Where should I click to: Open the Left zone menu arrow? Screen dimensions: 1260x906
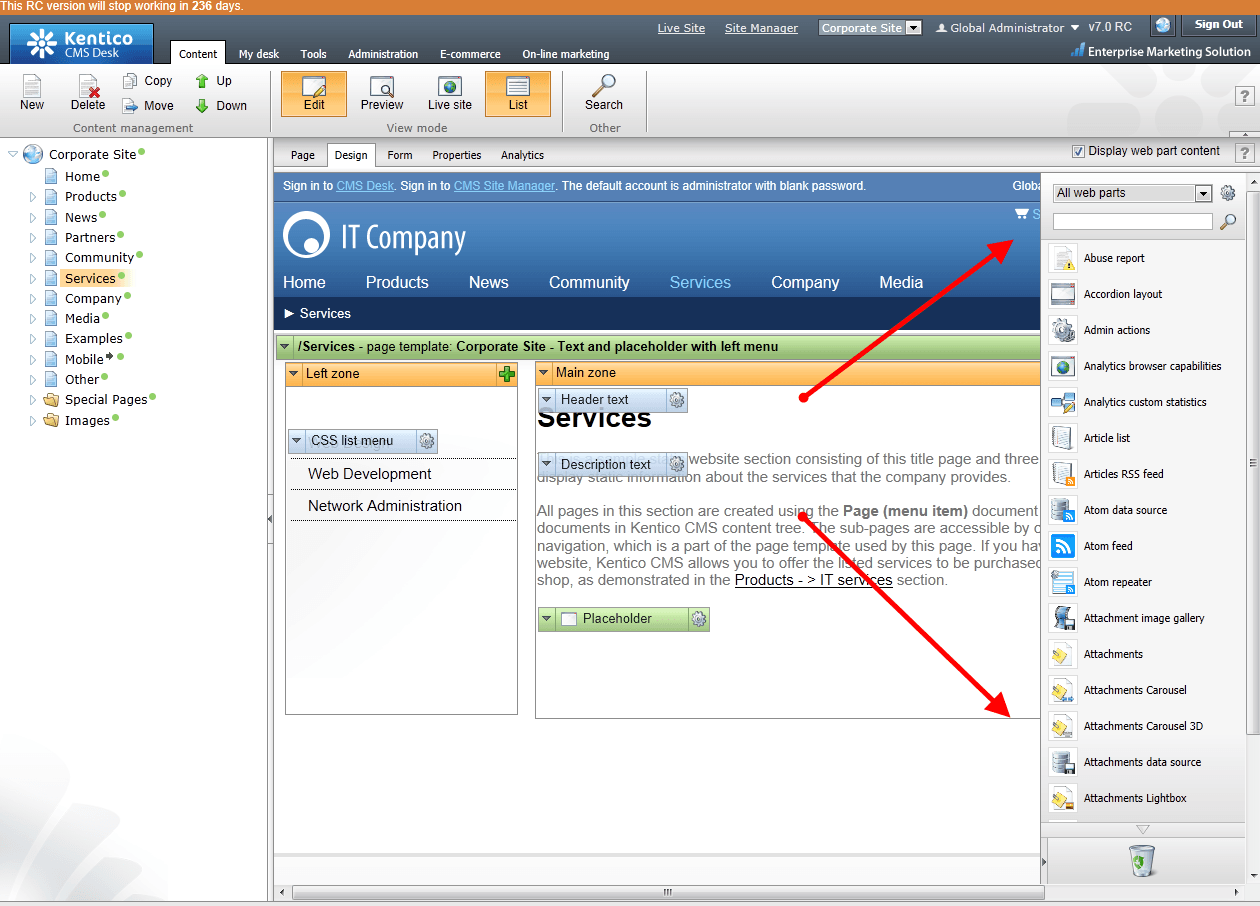coord(294,374)
